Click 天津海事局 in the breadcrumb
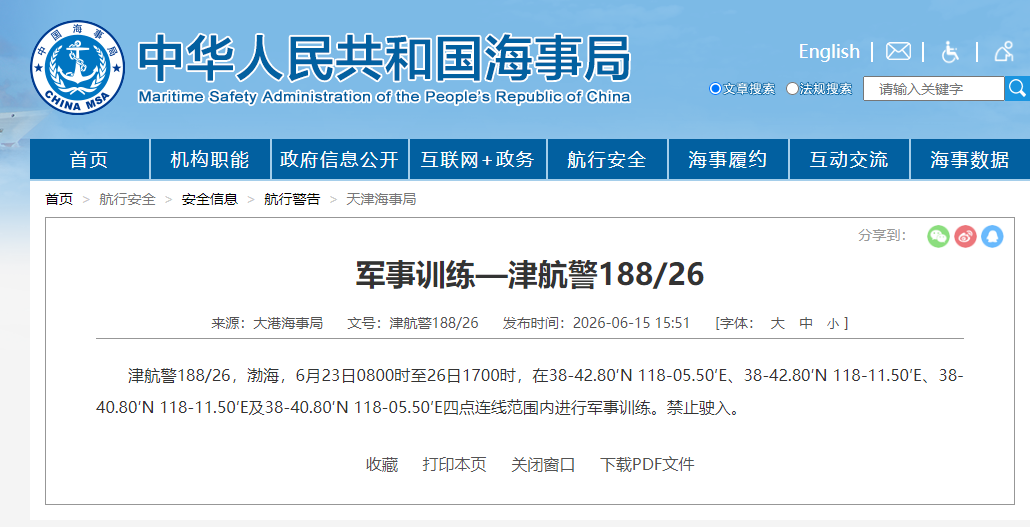This screenshot has width=1030, height=527. [x=381, y=199]
